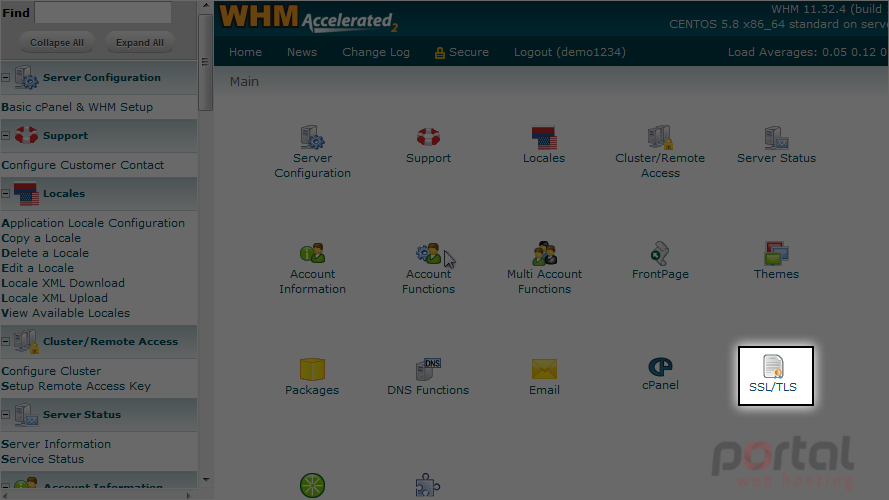Collapse the Support sidebar section
Viewport: 889px width, 500px height.
tap(6, 135)
